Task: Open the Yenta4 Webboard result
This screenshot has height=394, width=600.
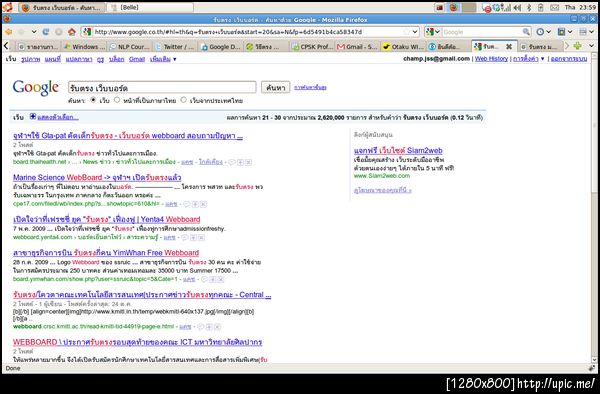Action: click(106, 220)
